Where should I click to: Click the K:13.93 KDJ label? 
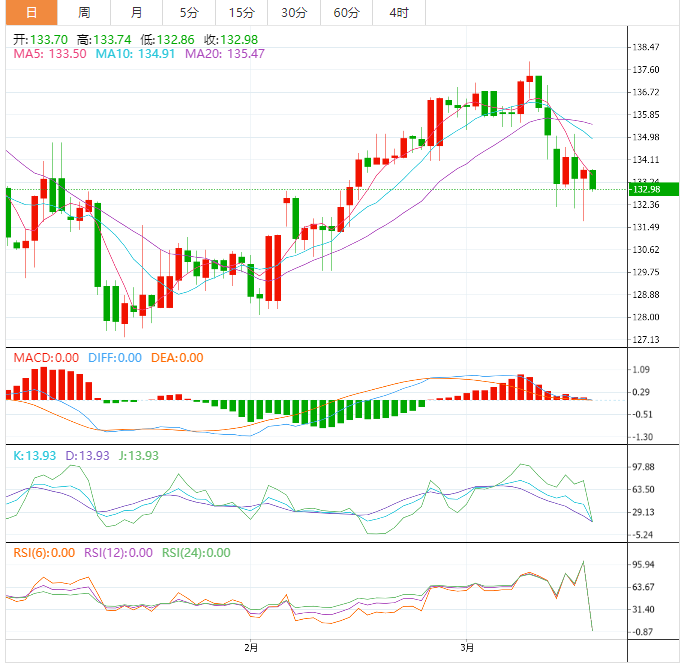[x=35, y=456]
